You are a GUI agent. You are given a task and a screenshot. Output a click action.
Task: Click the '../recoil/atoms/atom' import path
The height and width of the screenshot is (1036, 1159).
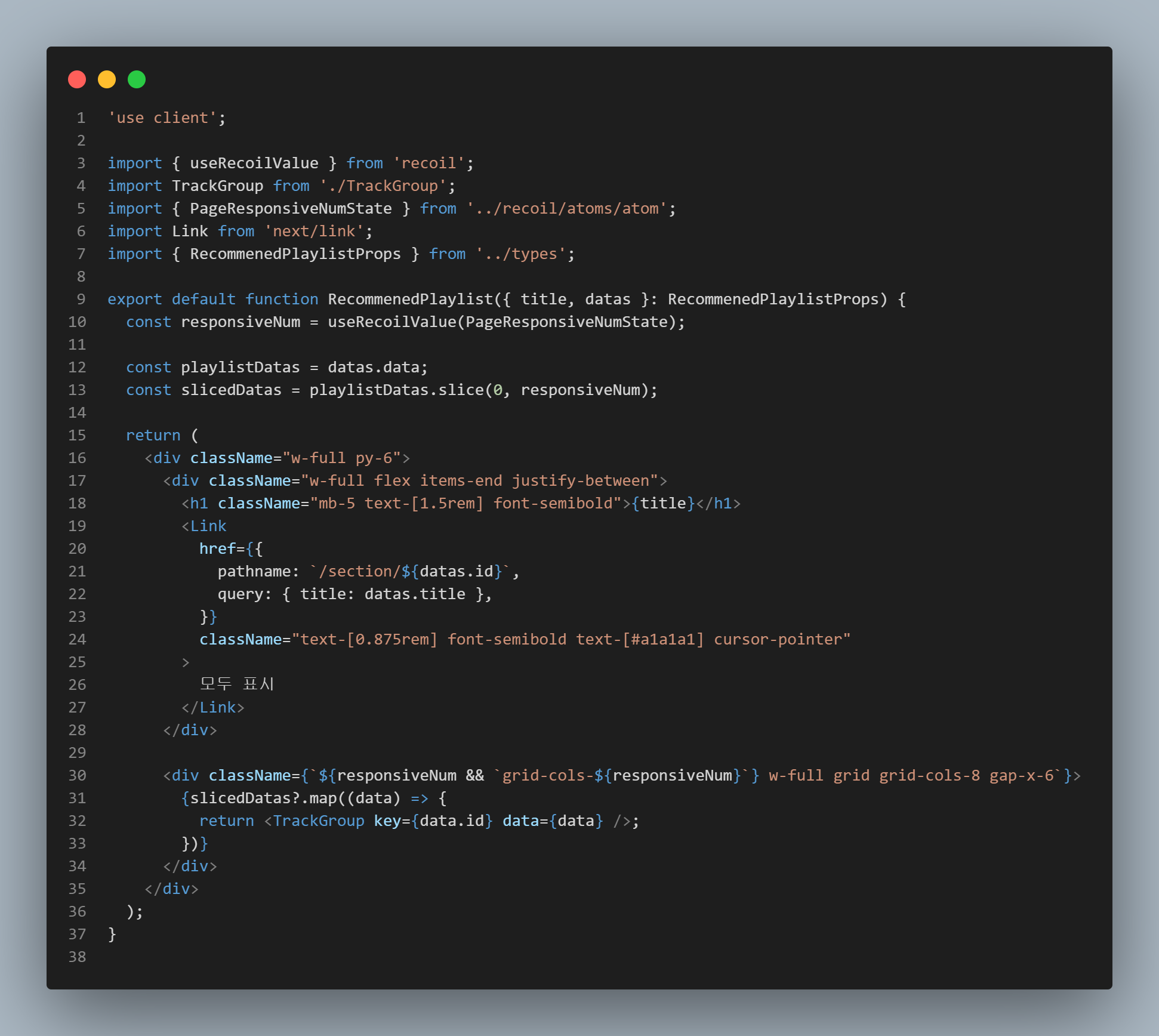(x=566, y=208)
